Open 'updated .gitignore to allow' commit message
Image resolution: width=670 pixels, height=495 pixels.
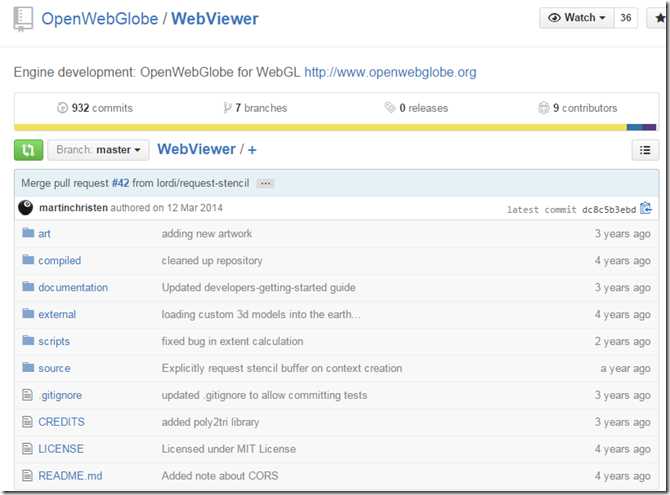coord(264,395)
